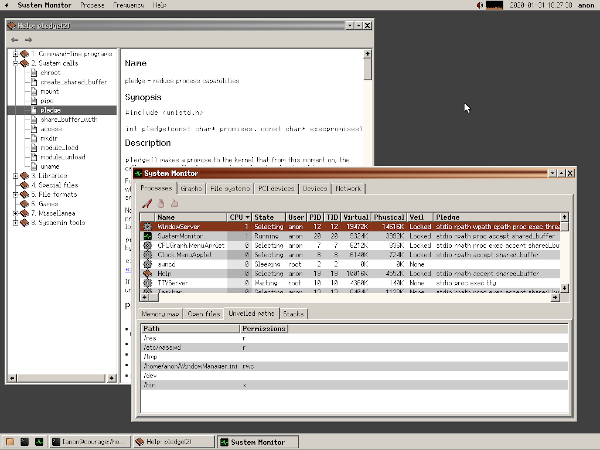
Task: Switch to the Terminal taskbar button
Action: [x=90, y=442]
